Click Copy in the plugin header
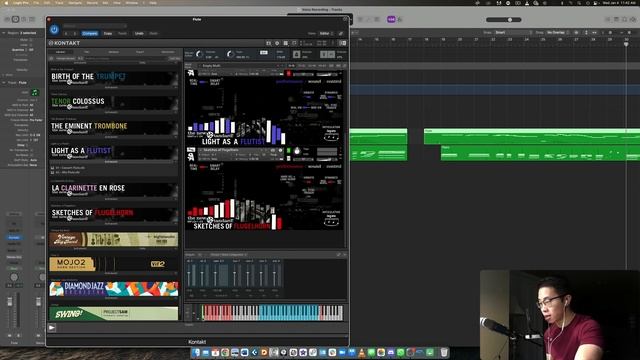640x360 pixels. coord(108,33)
